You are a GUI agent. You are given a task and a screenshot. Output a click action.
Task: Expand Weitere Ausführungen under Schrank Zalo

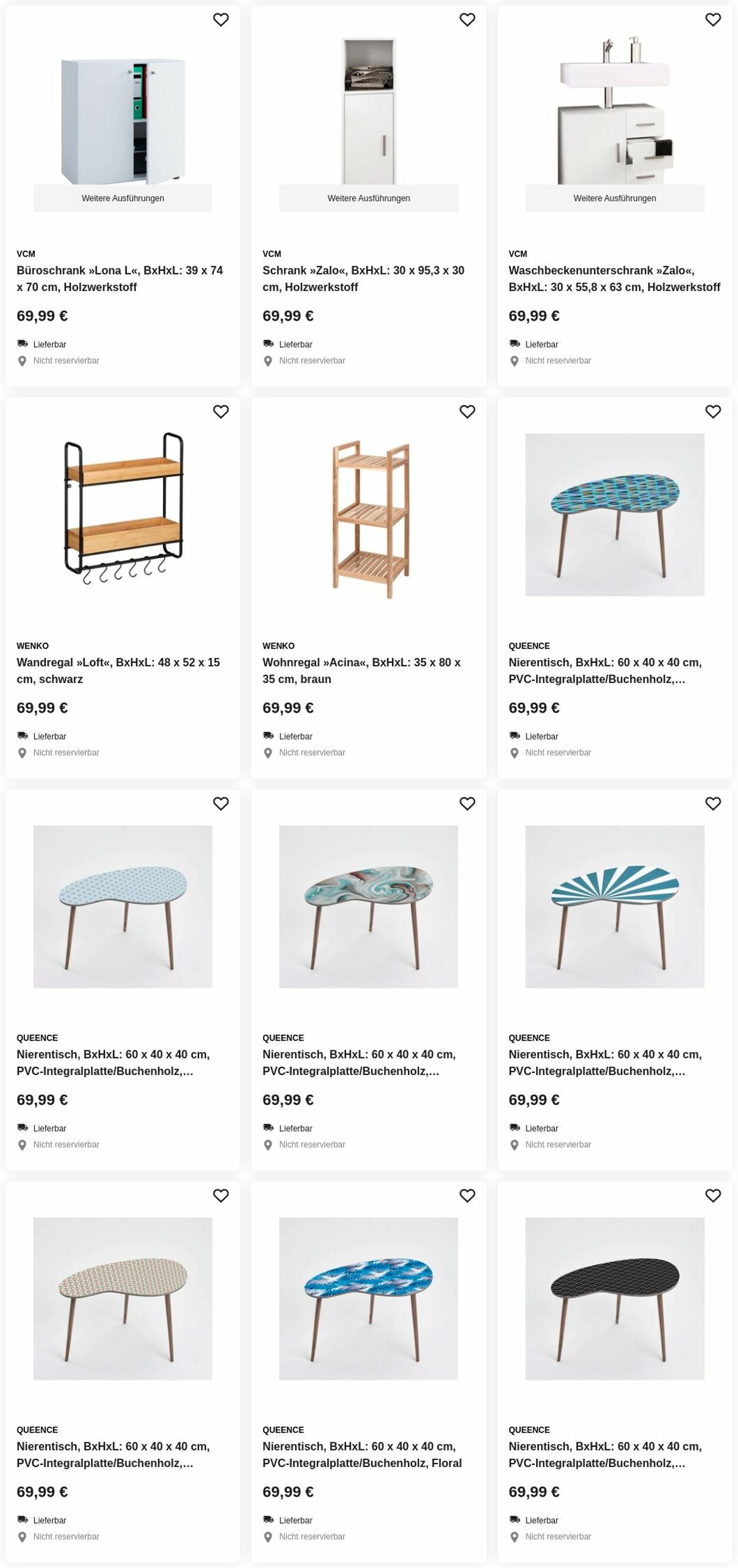368,198
